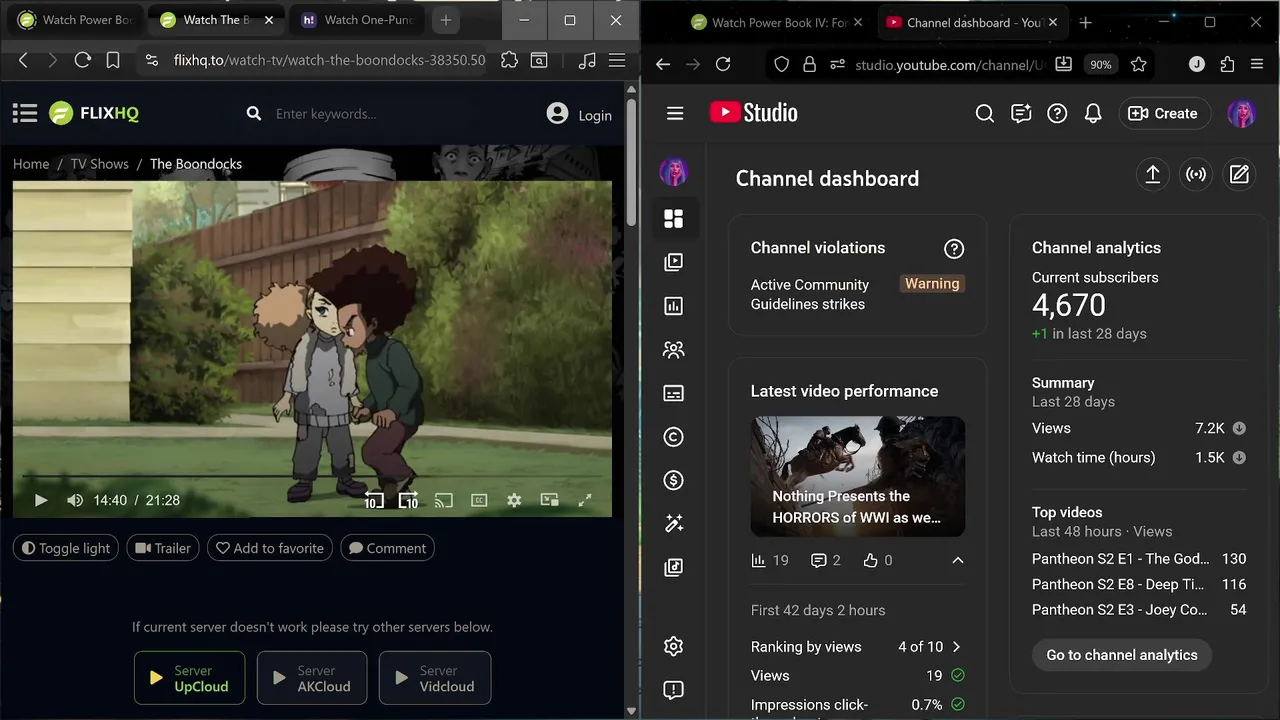
Task: Open Content in Studio sidebar
Action: pos(674,262)
